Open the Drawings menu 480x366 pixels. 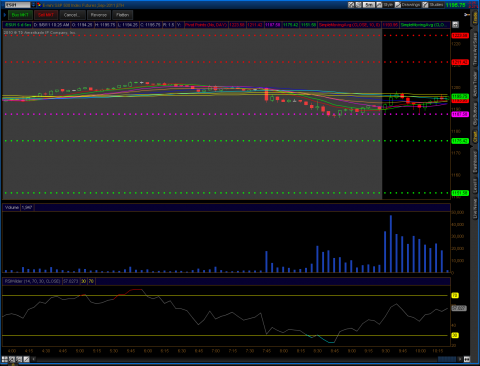pos(411,5)
